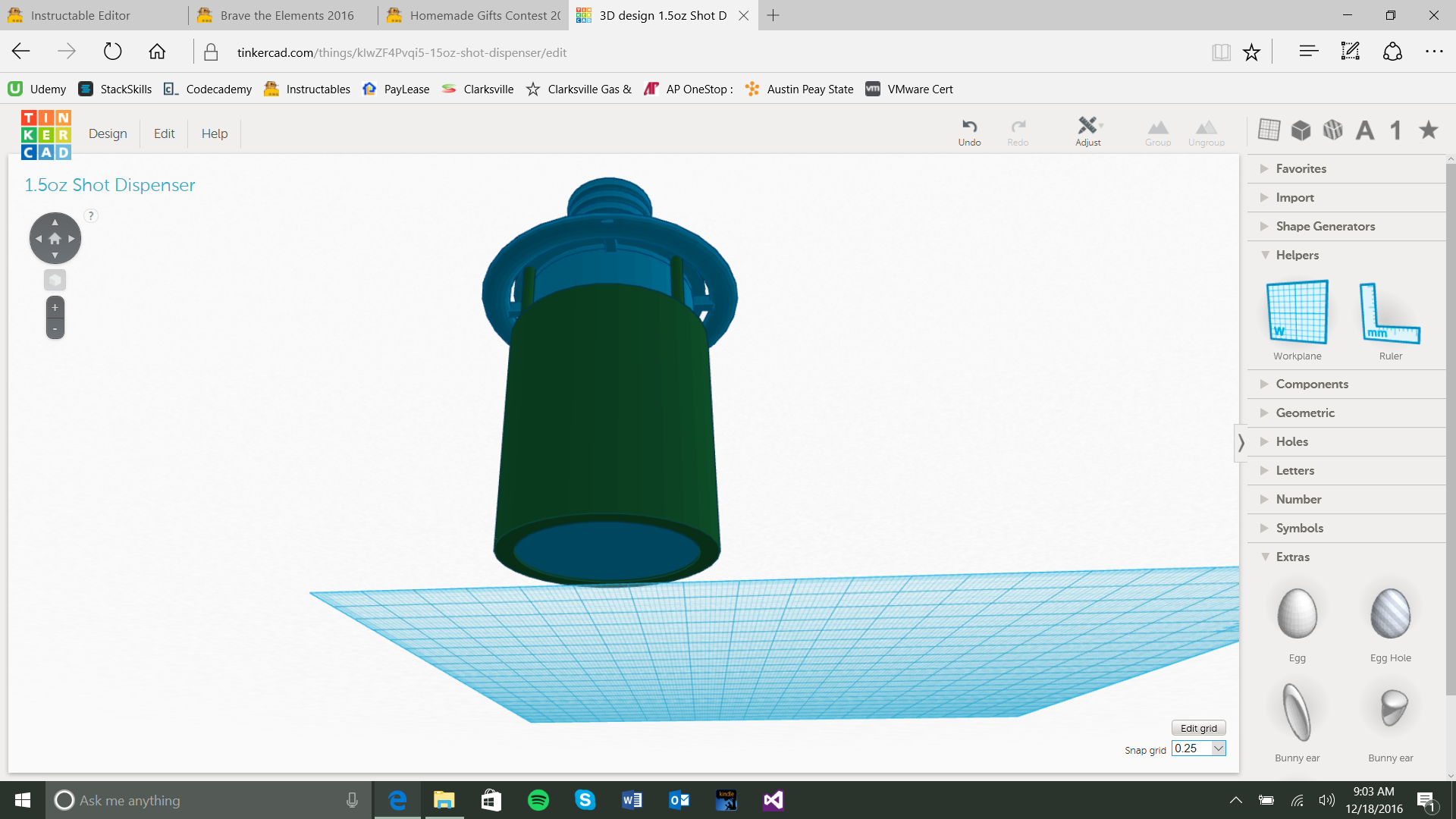1456x819 pixels.
Task: Zoom in with the plus button
Action: [55, 307]
